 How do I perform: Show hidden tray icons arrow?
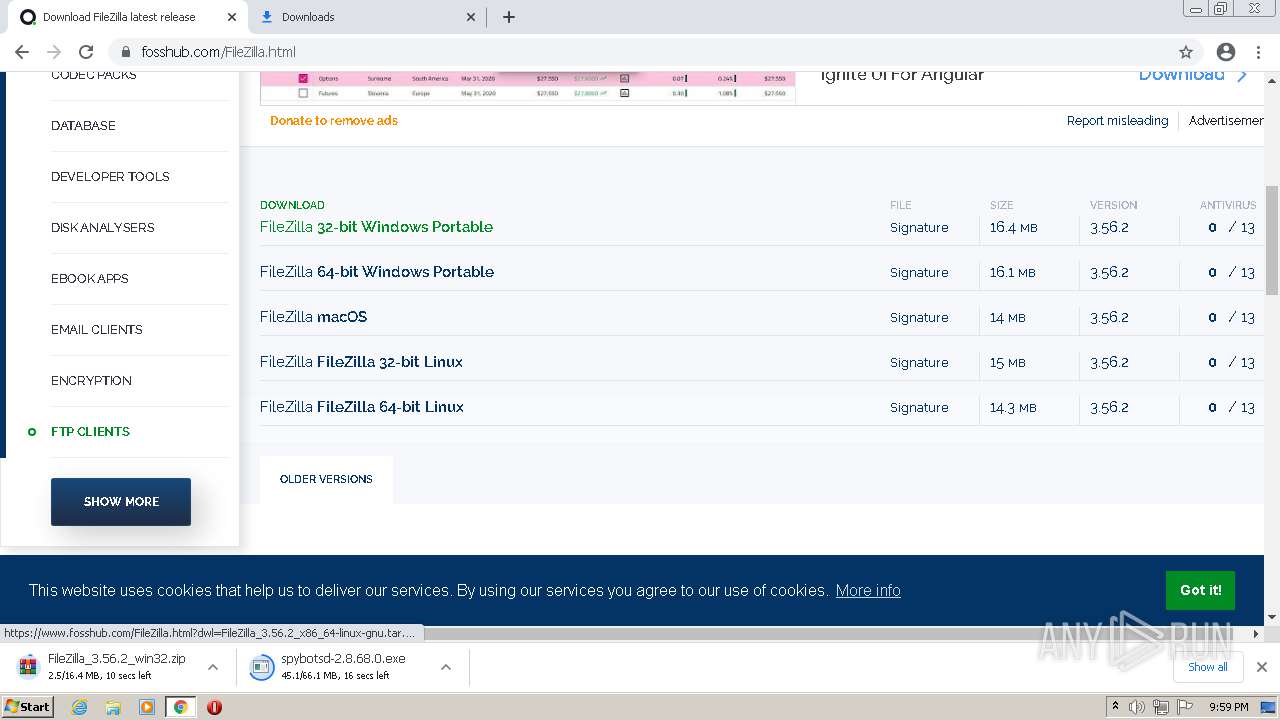[x=1115, y=707]
